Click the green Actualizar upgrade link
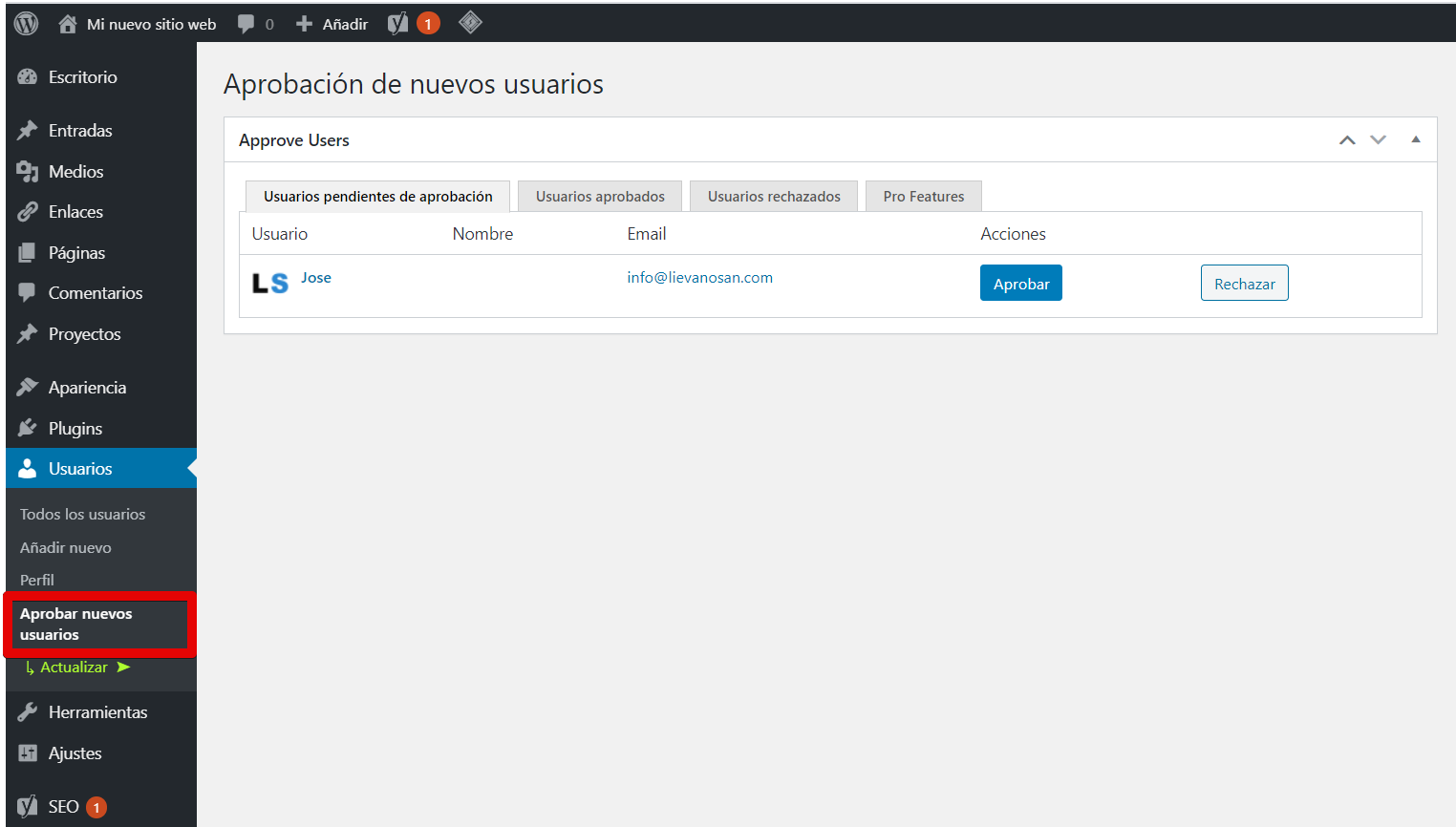 click(77, 668)
